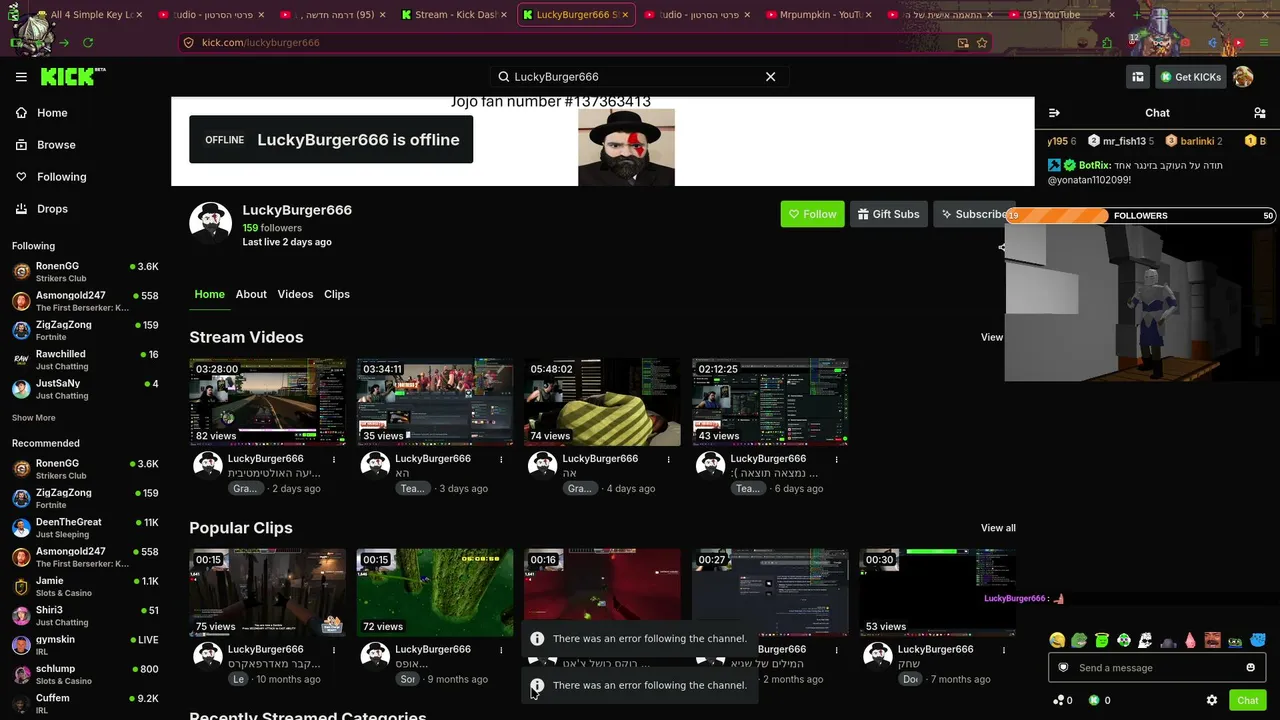This screenshot has height=720, width=1280.
Task: Open the 05:48:02 stream video thumbnail
Action: [x=602, y=402]
